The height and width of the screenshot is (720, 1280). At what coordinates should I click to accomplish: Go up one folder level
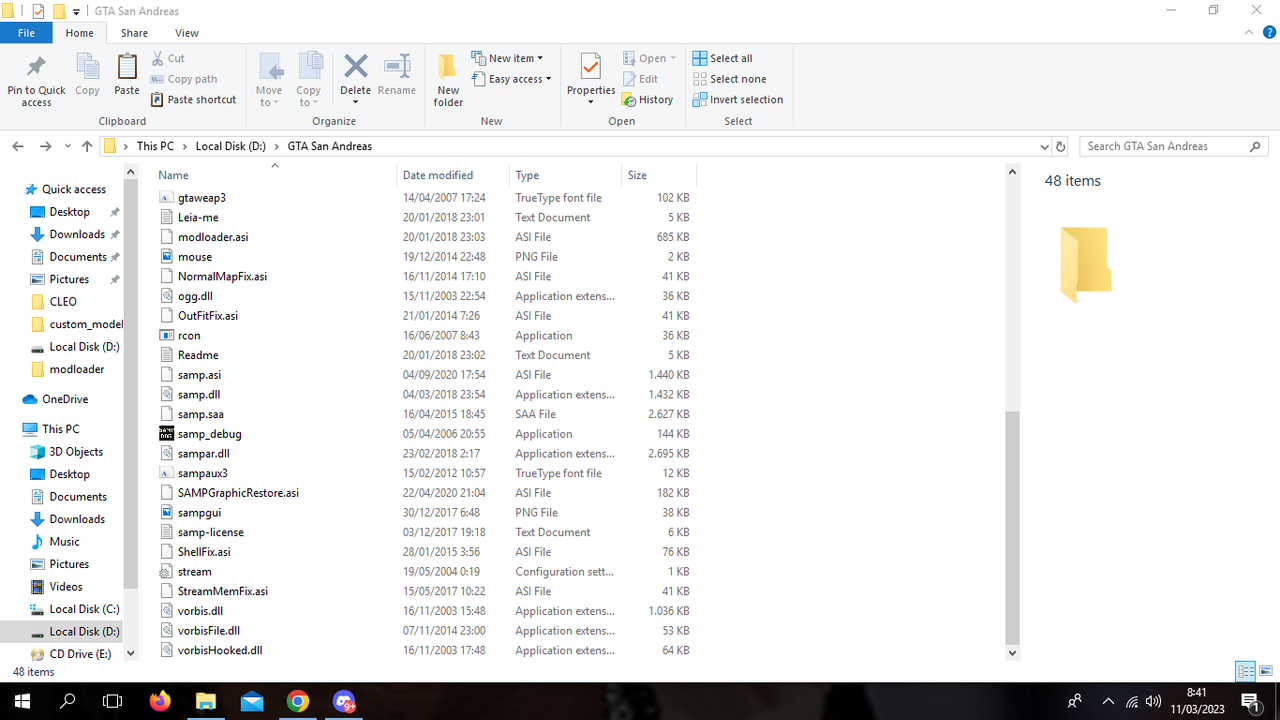(x=87, y=146)
